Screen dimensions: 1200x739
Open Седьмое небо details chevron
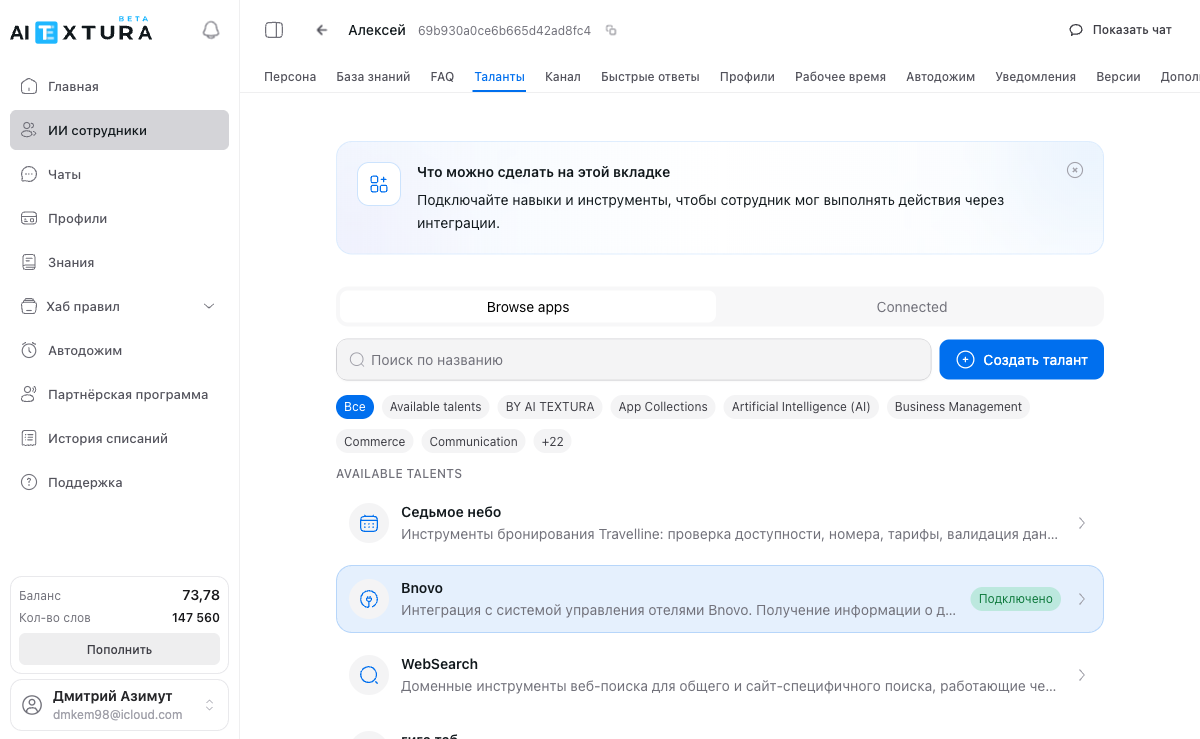coord(1082,523)
